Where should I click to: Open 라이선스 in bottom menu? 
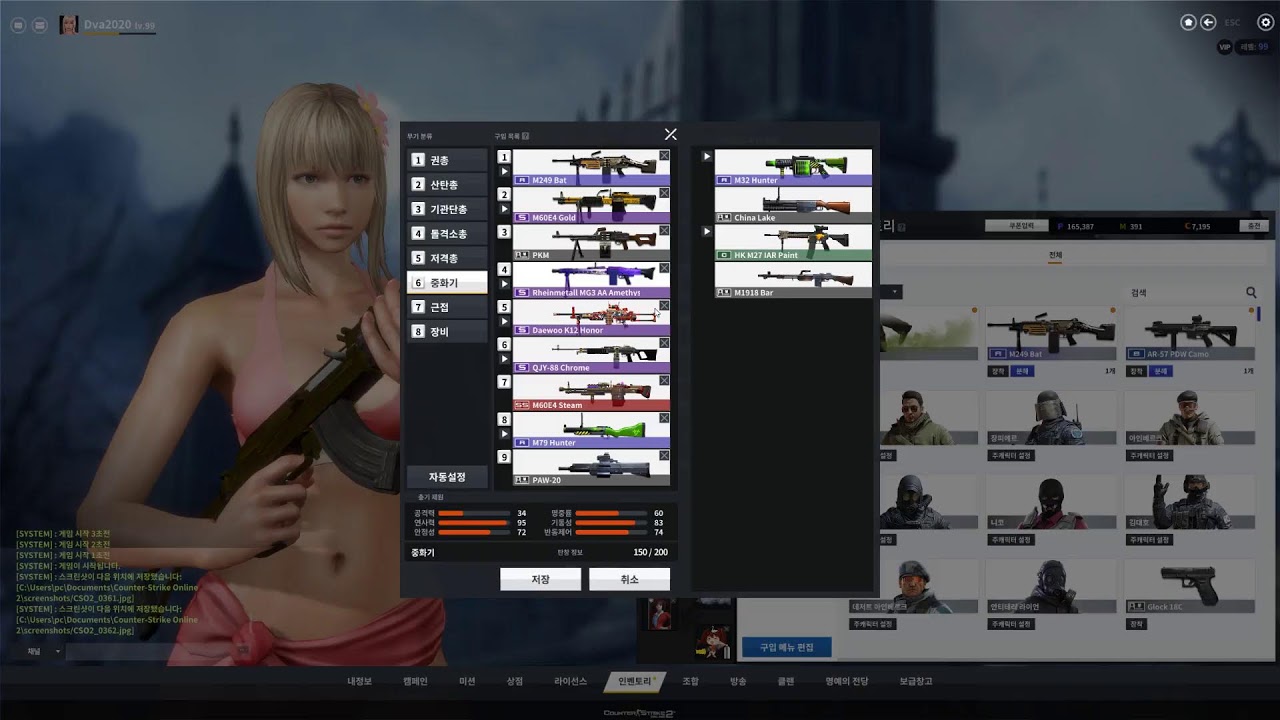(570, 681)
